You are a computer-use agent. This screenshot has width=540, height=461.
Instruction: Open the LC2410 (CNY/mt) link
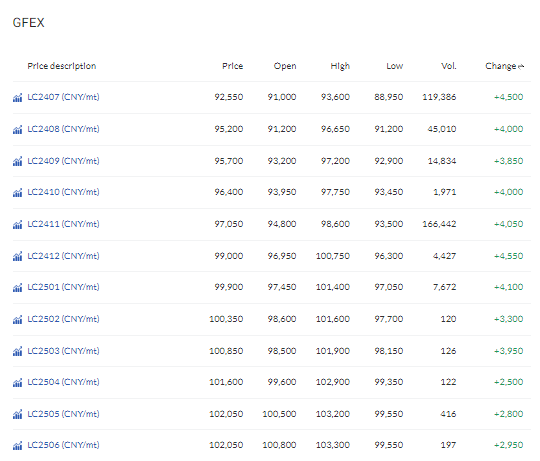point(63,192)
